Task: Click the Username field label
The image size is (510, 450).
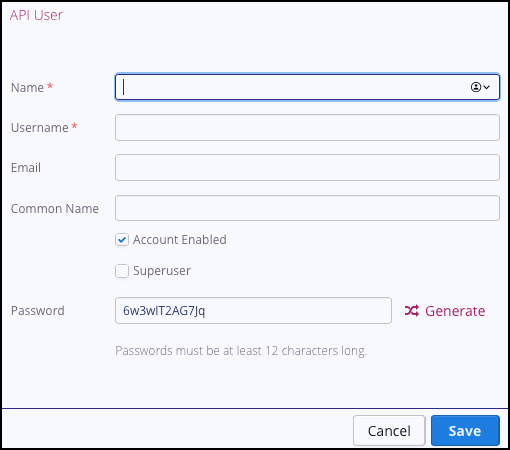Action: (x=40, y=128)
